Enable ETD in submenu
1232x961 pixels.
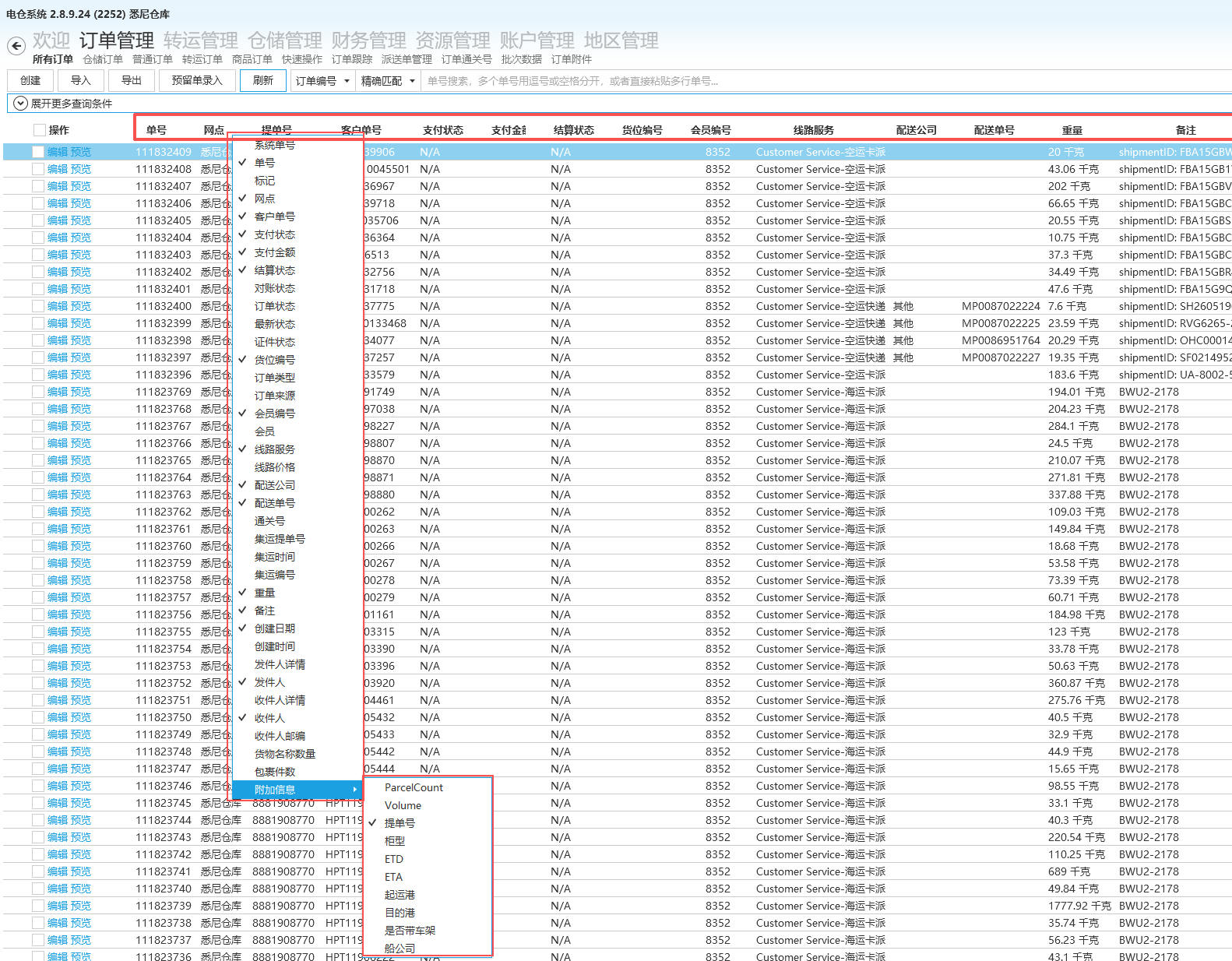[x=428, y=859]
